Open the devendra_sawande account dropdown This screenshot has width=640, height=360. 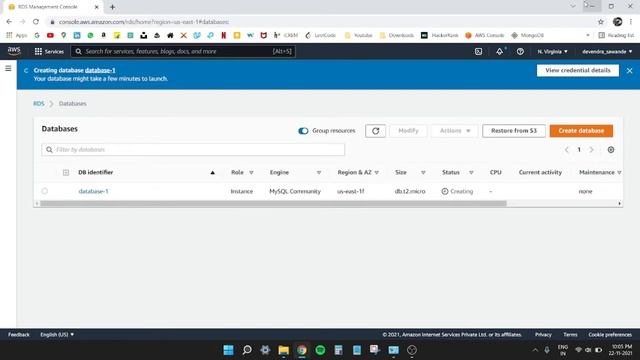(x=607, y=51)
